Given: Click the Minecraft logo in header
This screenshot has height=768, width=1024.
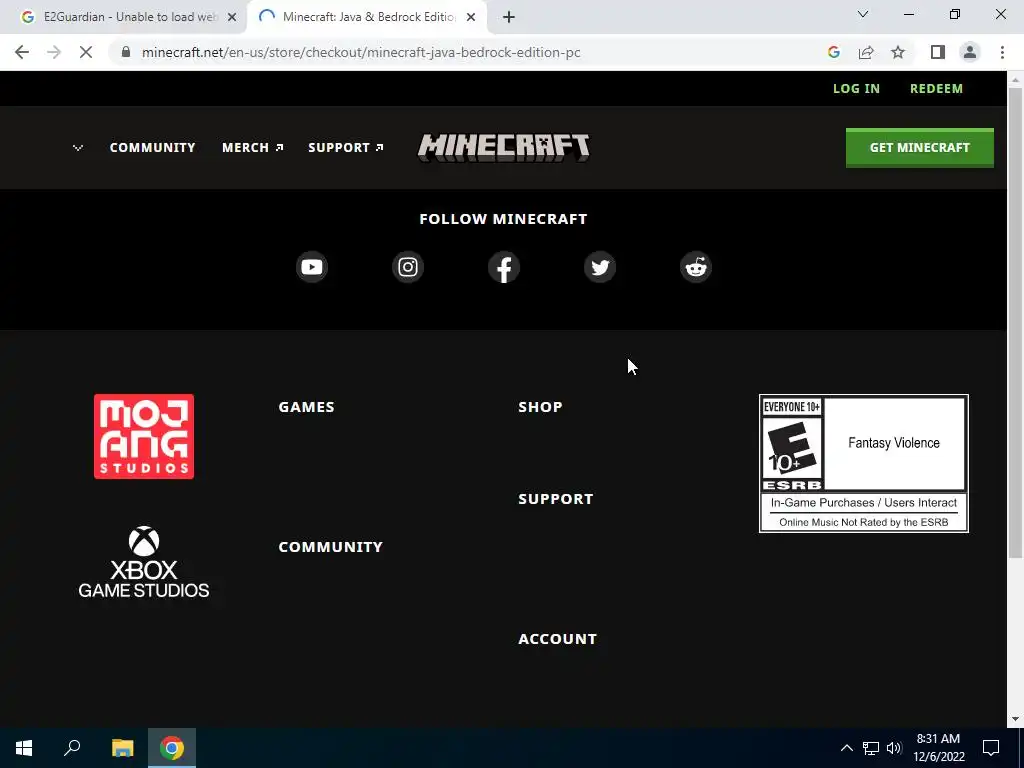Looking at the screenshot, I should 504,148.
